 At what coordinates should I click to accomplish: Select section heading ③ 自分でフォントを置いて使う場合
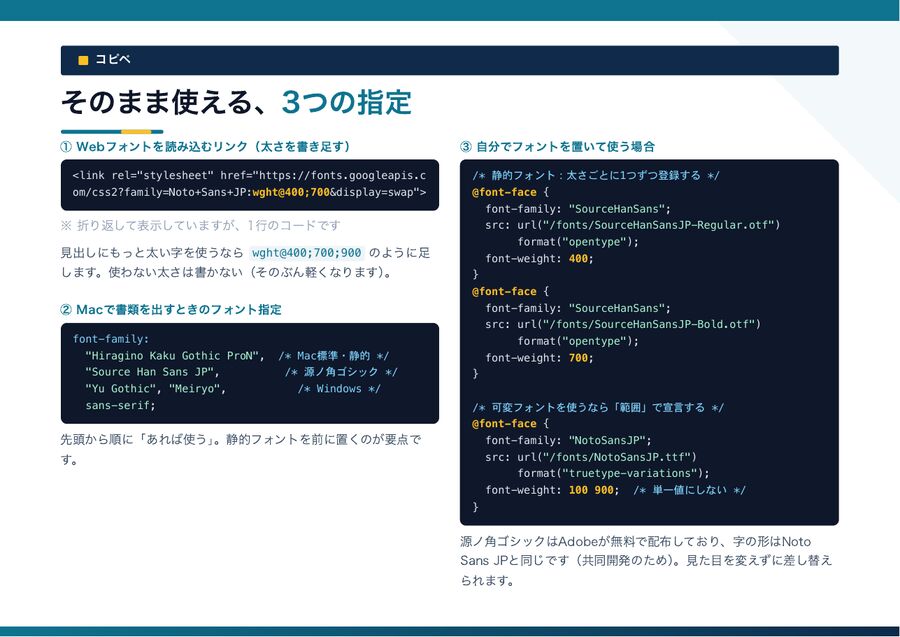pyautogui.click(x=557, y=147)
